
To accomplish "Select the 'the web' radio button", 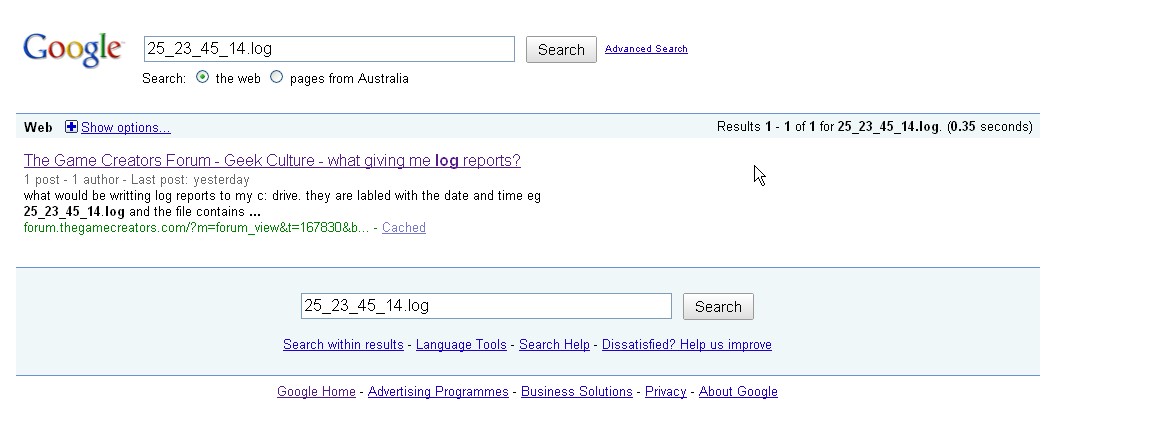I will (x=202, y=77).
